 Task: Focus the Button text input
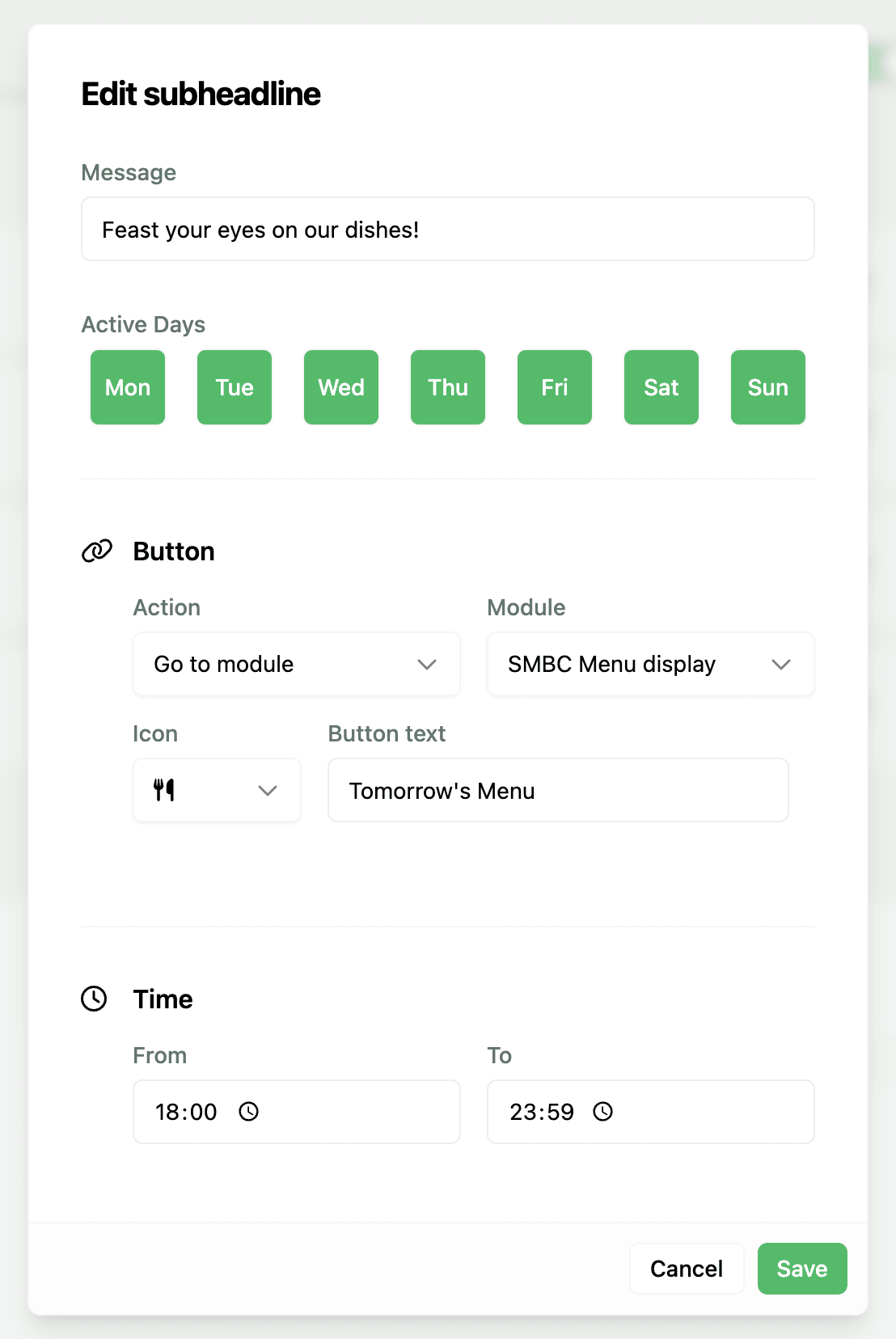(x=558, y=790)
